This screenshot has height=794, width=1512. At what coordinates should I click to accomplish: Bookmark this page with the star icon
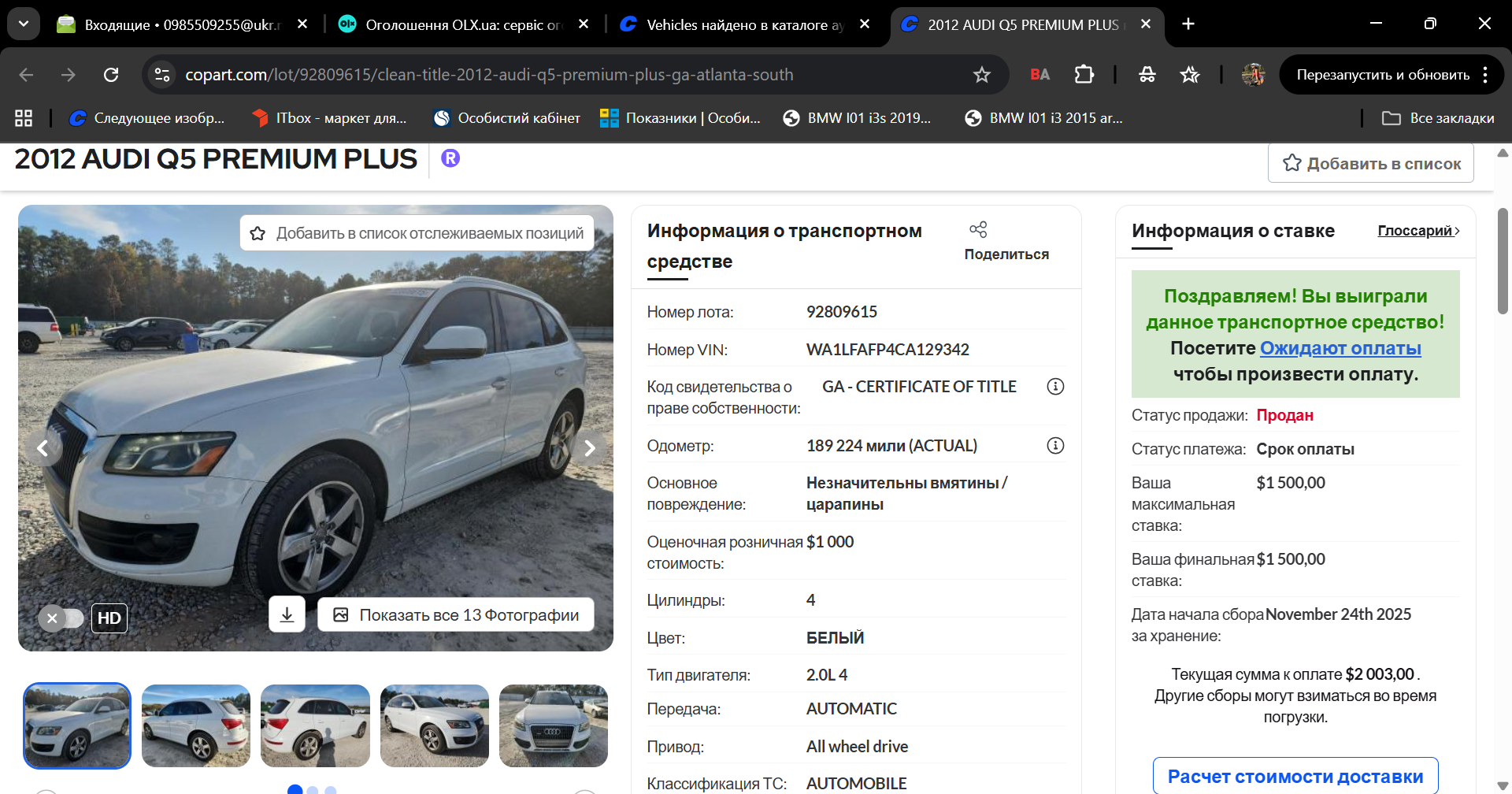pos(981,75)
